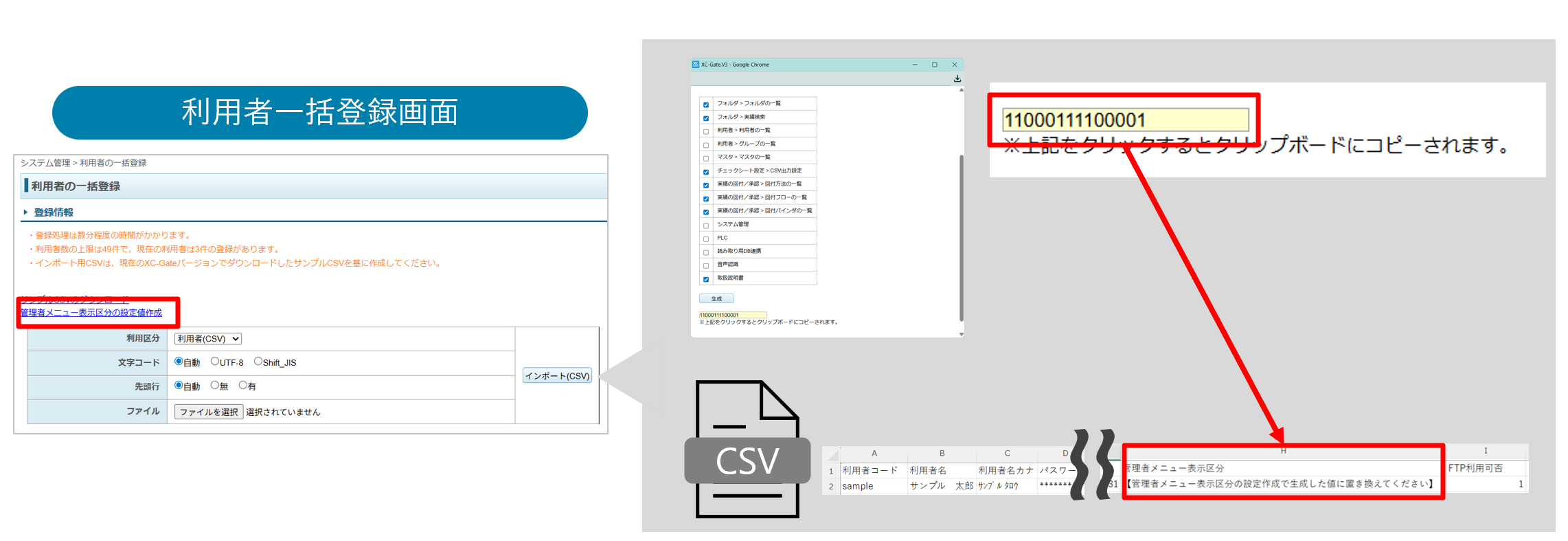
Task: Maximize the XC-Gate.V3 Chrome window
Action: pyautogui.click(x=934, y=65)
